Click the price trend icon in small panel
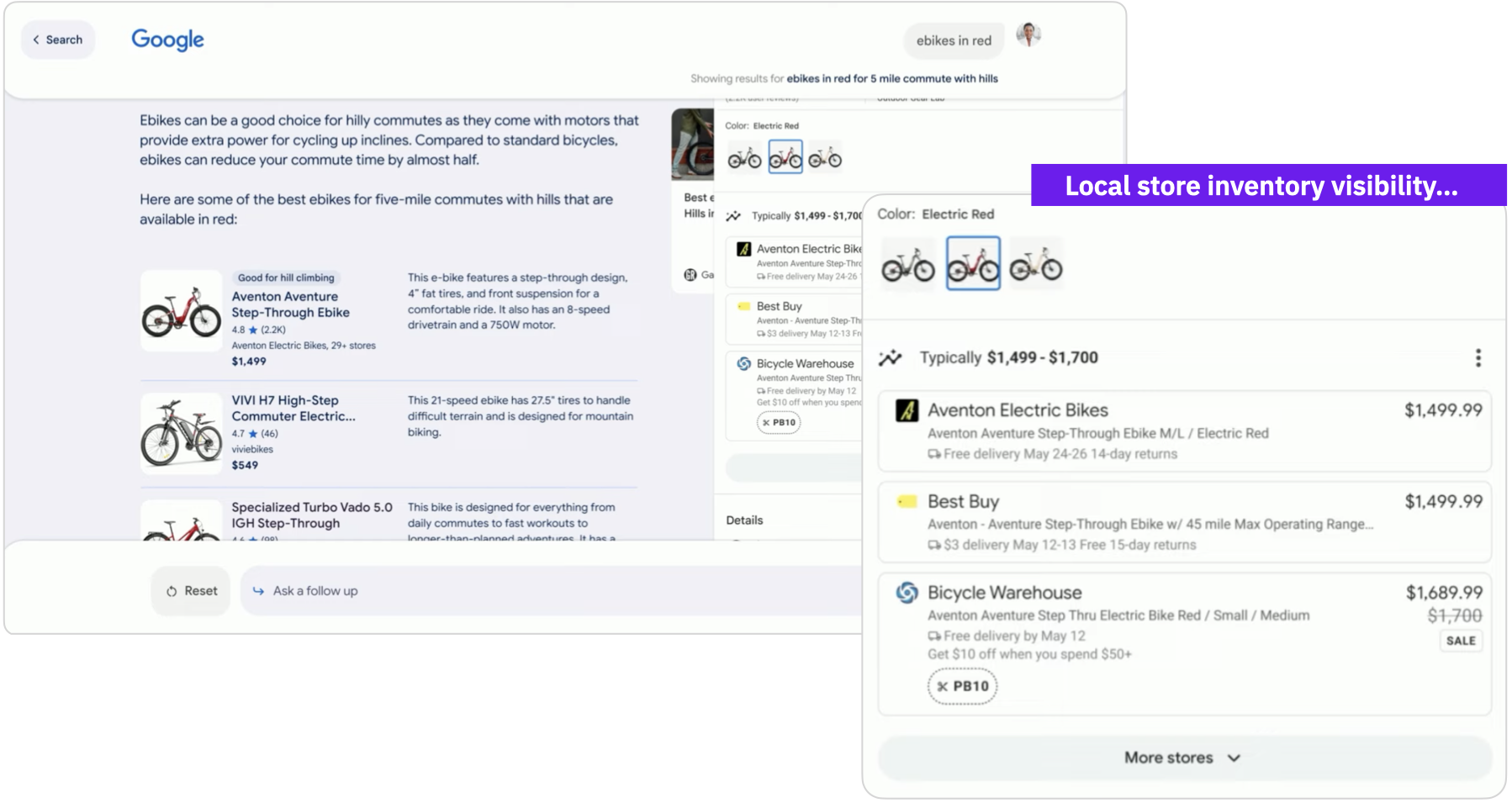 (733, 216)
